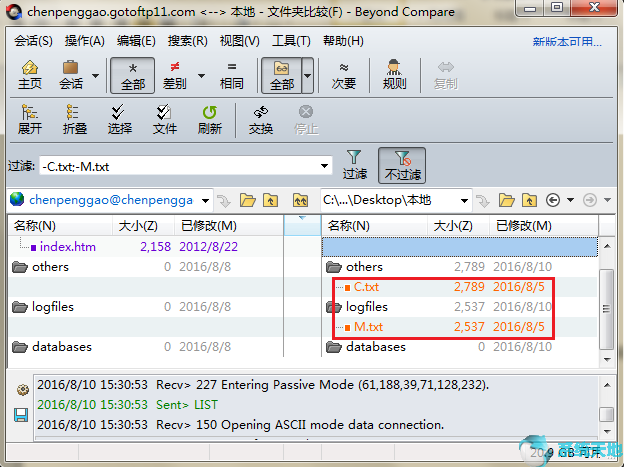The image size is (624, 467).
Task: Click the 展开 expand-all icon
Action: pos(30,119)
